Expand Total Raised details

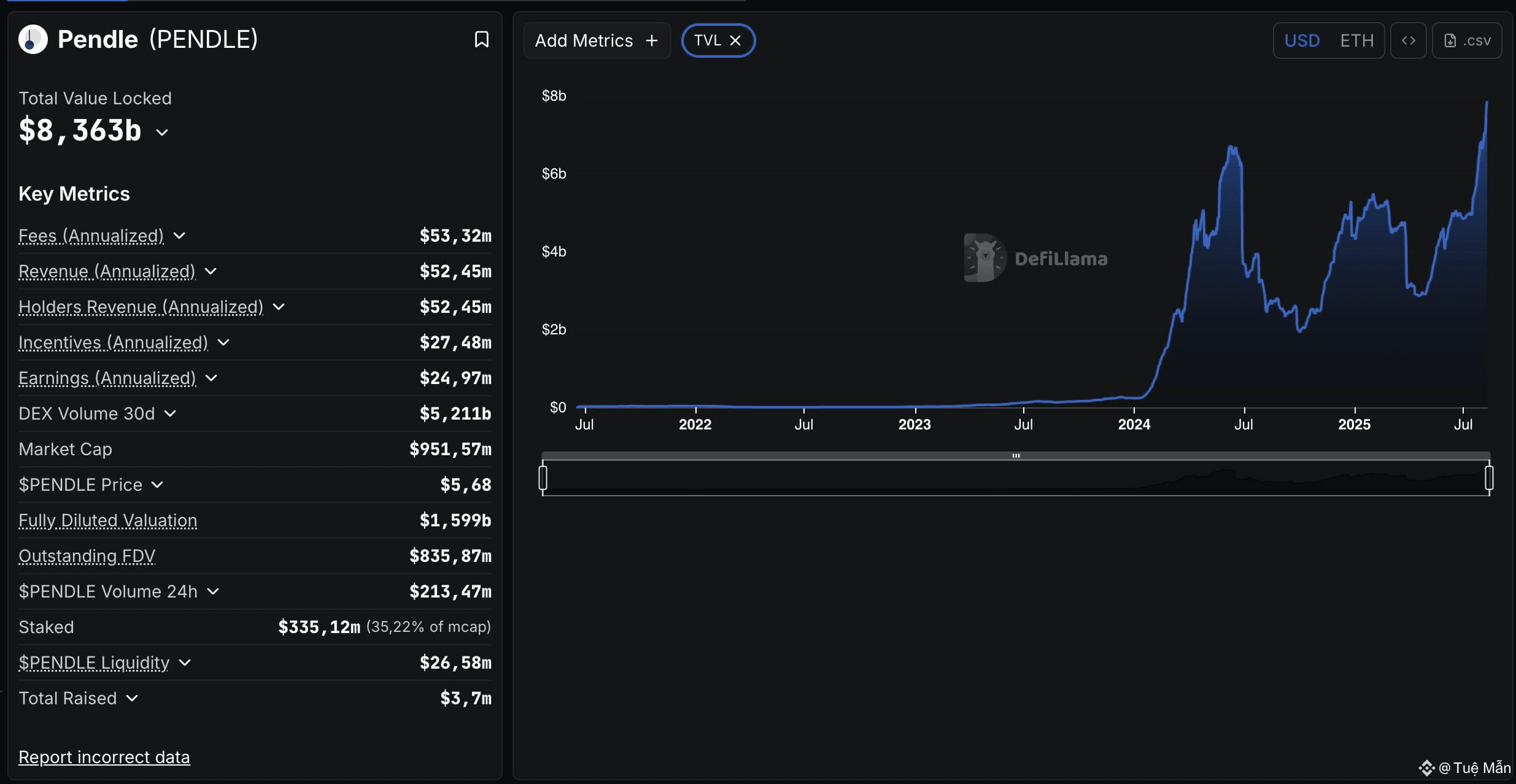click(x=132, y=698)
